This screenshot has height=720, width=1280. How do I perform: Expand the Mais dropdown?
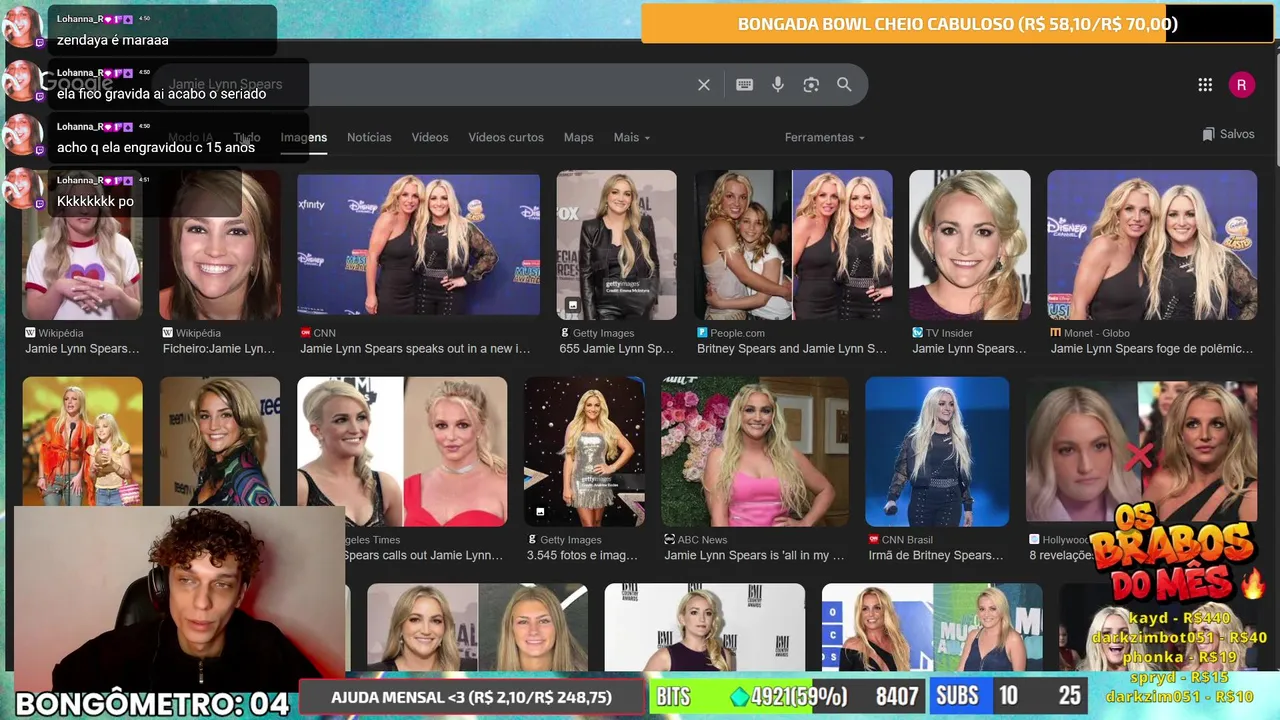[632, 137]
